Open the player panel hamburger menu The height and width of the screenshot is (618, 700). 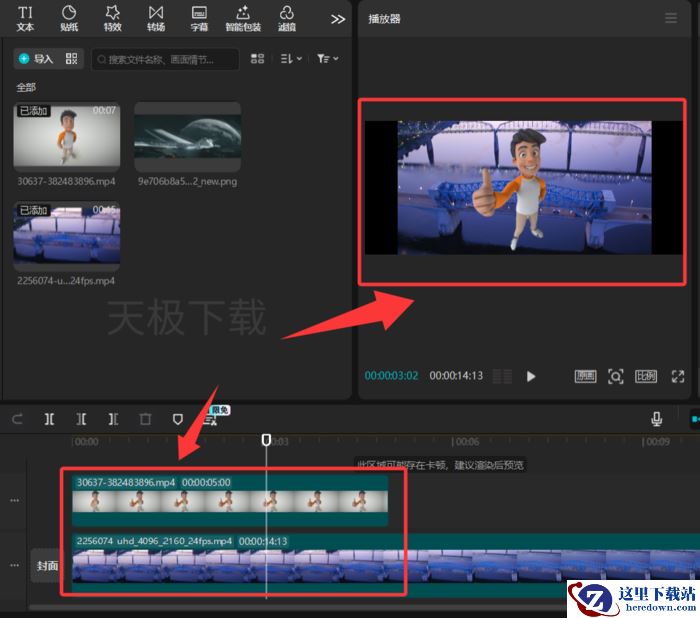tap(671, 18)
